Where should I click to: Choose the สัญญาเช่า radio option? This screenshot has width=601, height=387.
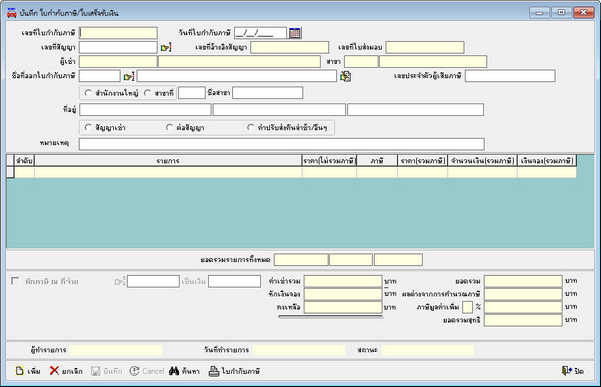pyautogui.click(x=88, y=127)
